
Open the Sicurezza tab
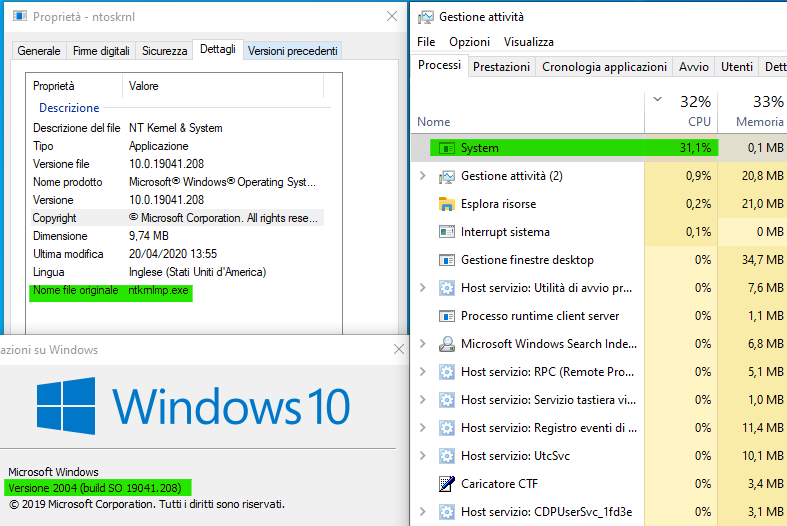tap(165, 51)
